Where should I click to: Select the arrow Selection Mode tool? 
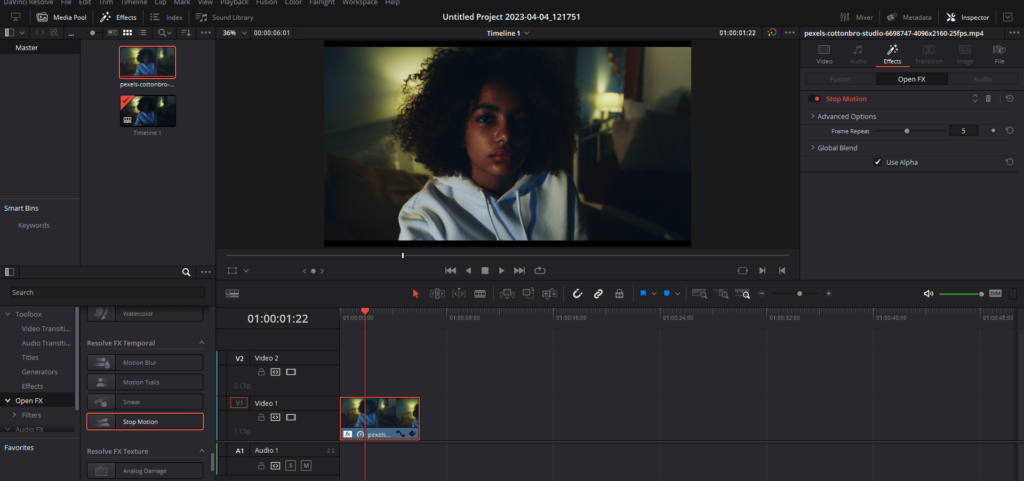415,294
